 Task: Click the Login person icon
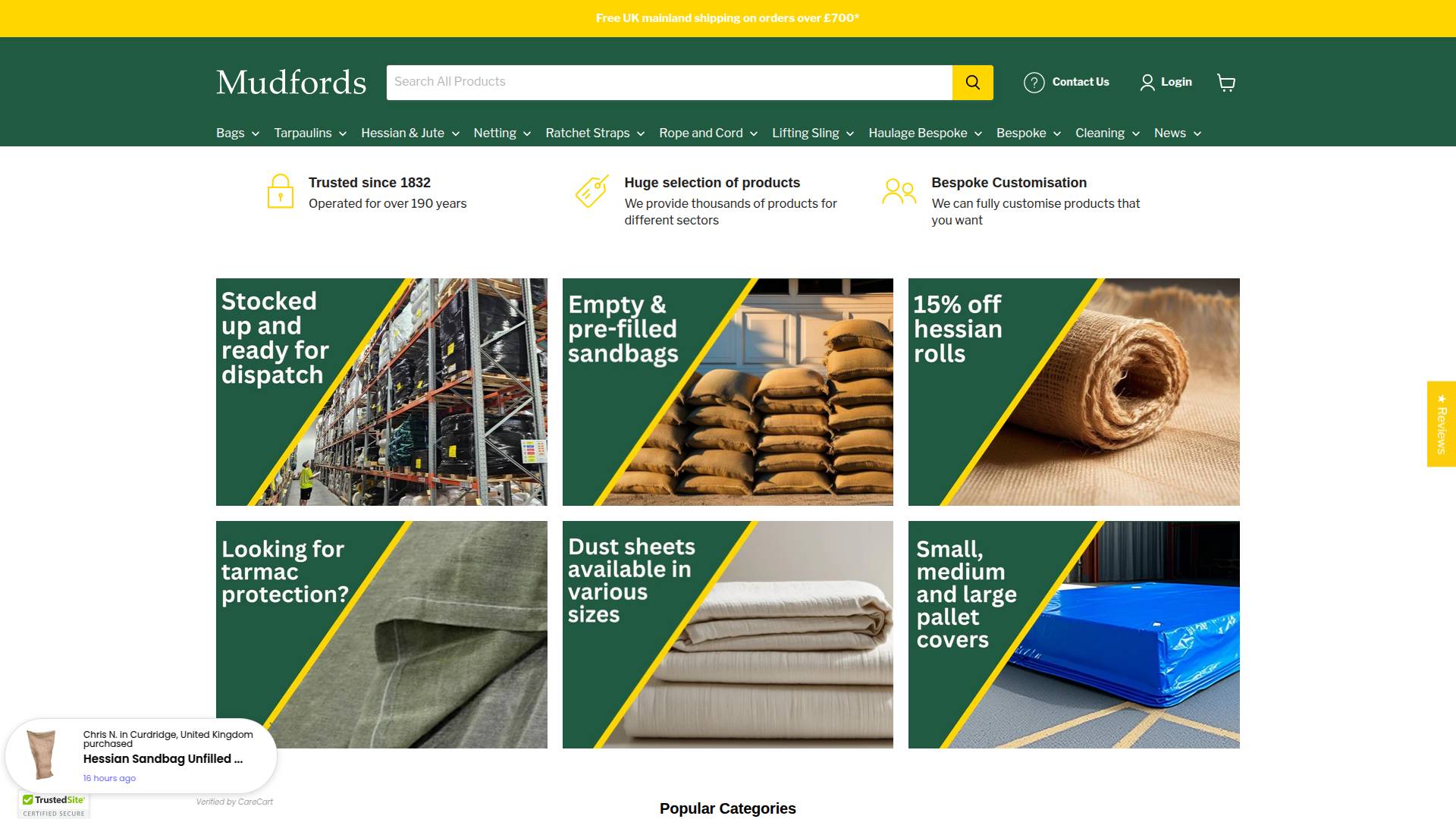tap(1147, 82)
